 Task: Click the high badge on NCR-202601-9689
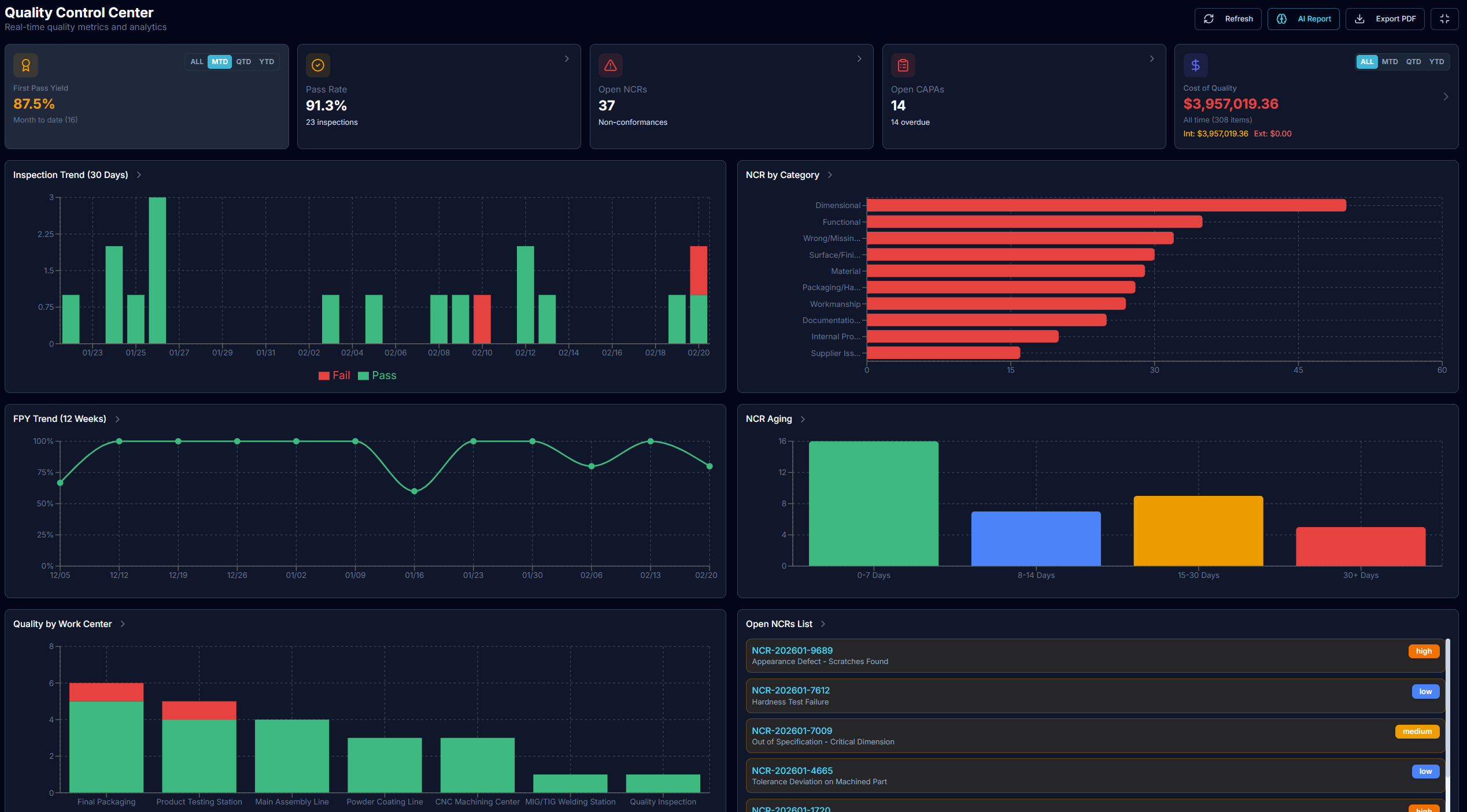click(1424, 651)
